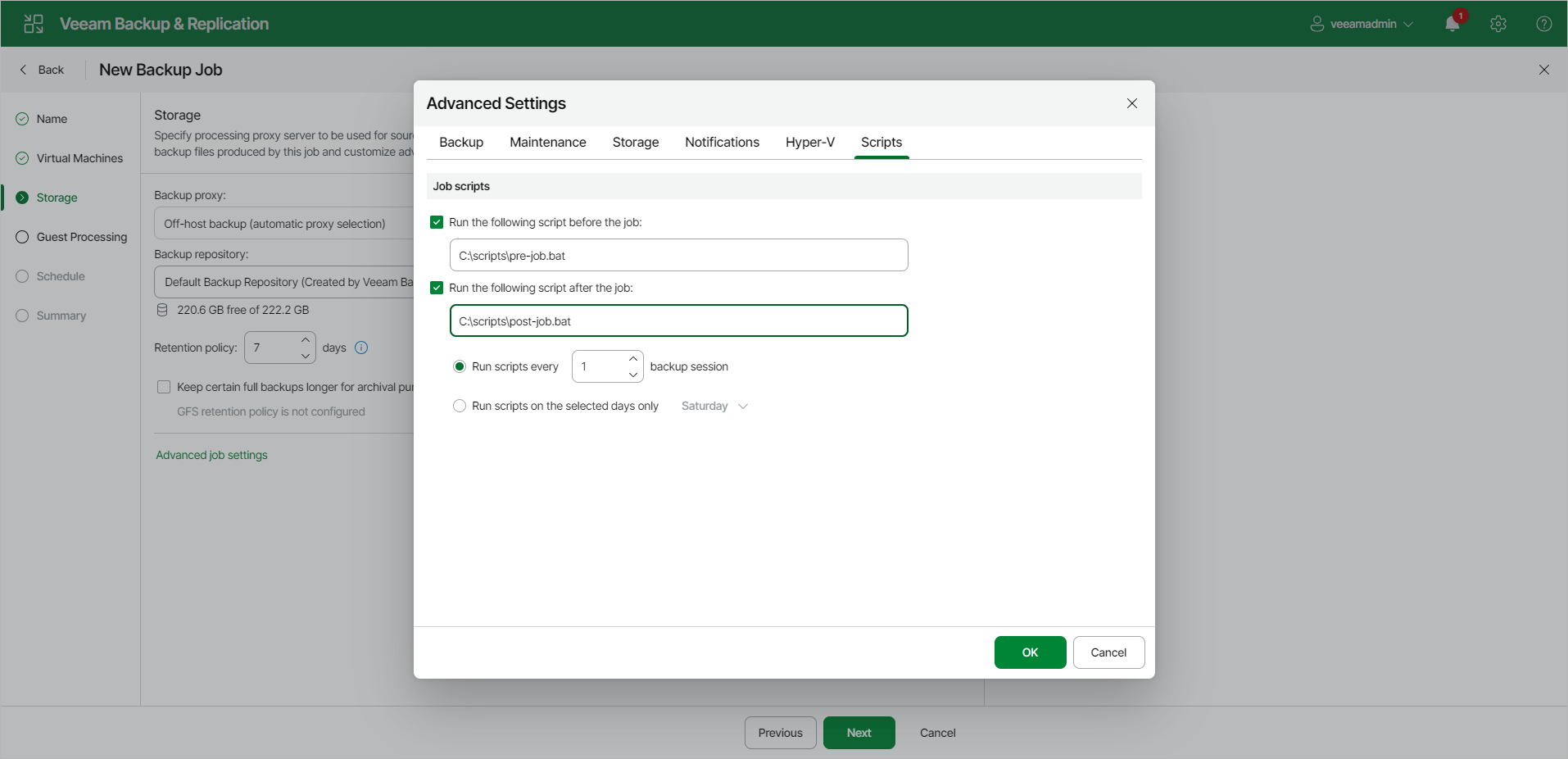The image size is (1568, 759).
Task: Confirm settings with the OK button
Action: click(1030, 652)
